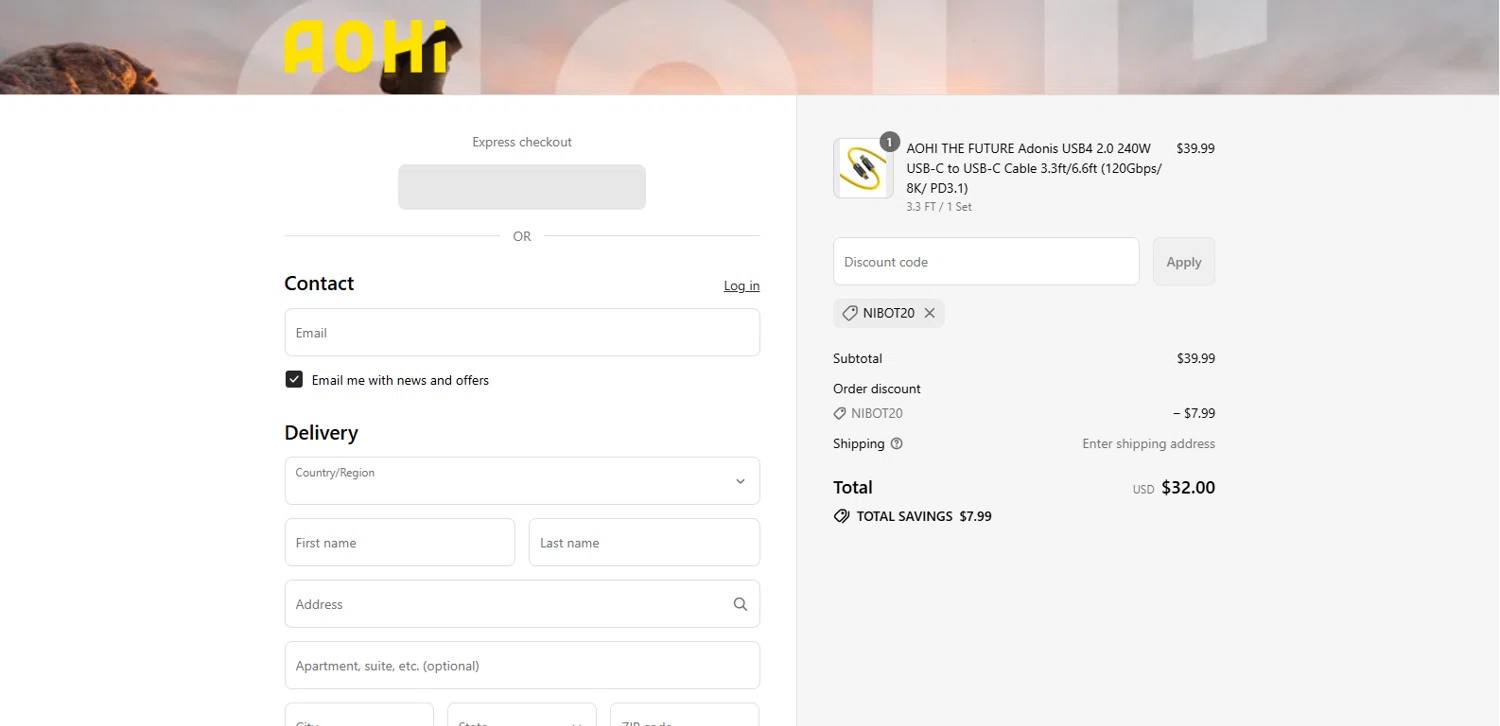Remove the NIBOT20 discount code tag
1500x726 pixels.
click(x=929, y=313)
